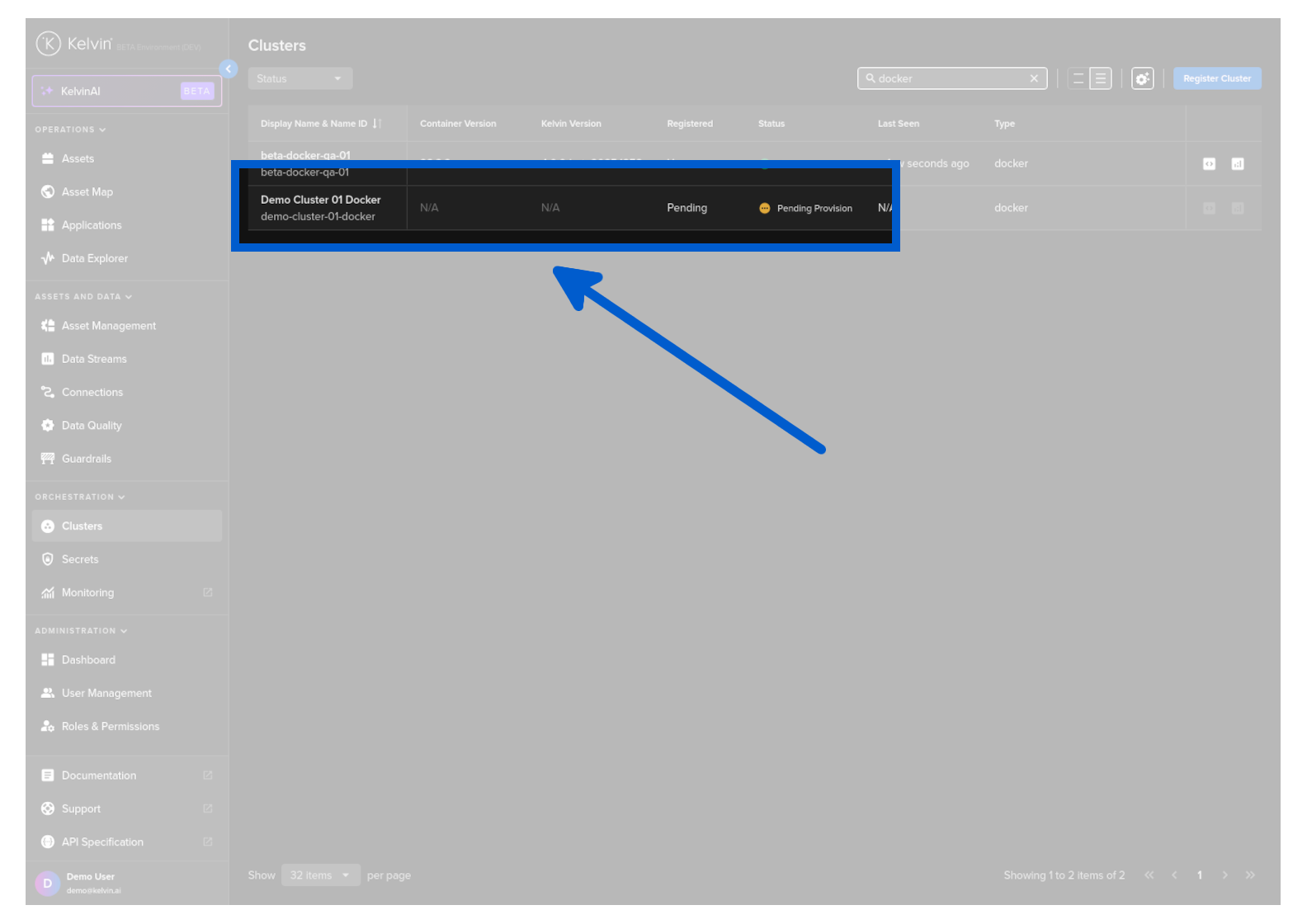
Task: Open the metrics chart icon for beta-docker-qa-01
Action: (1237, 164)
